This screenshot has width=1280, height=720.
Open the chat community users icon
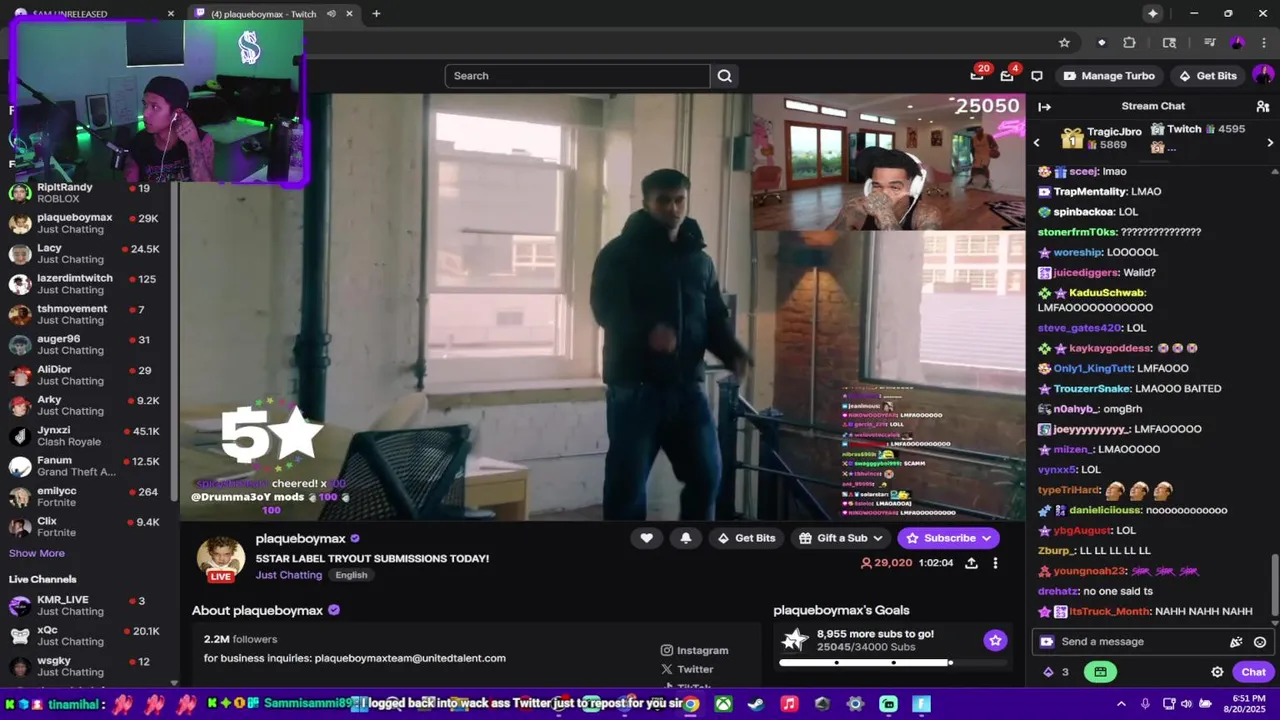[x=1263, y=106]
